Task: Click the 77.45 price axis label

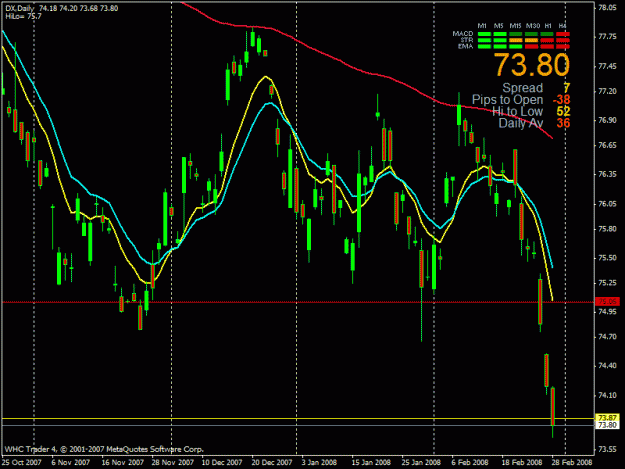Action: pyautogui.click(x=607, y=66)
